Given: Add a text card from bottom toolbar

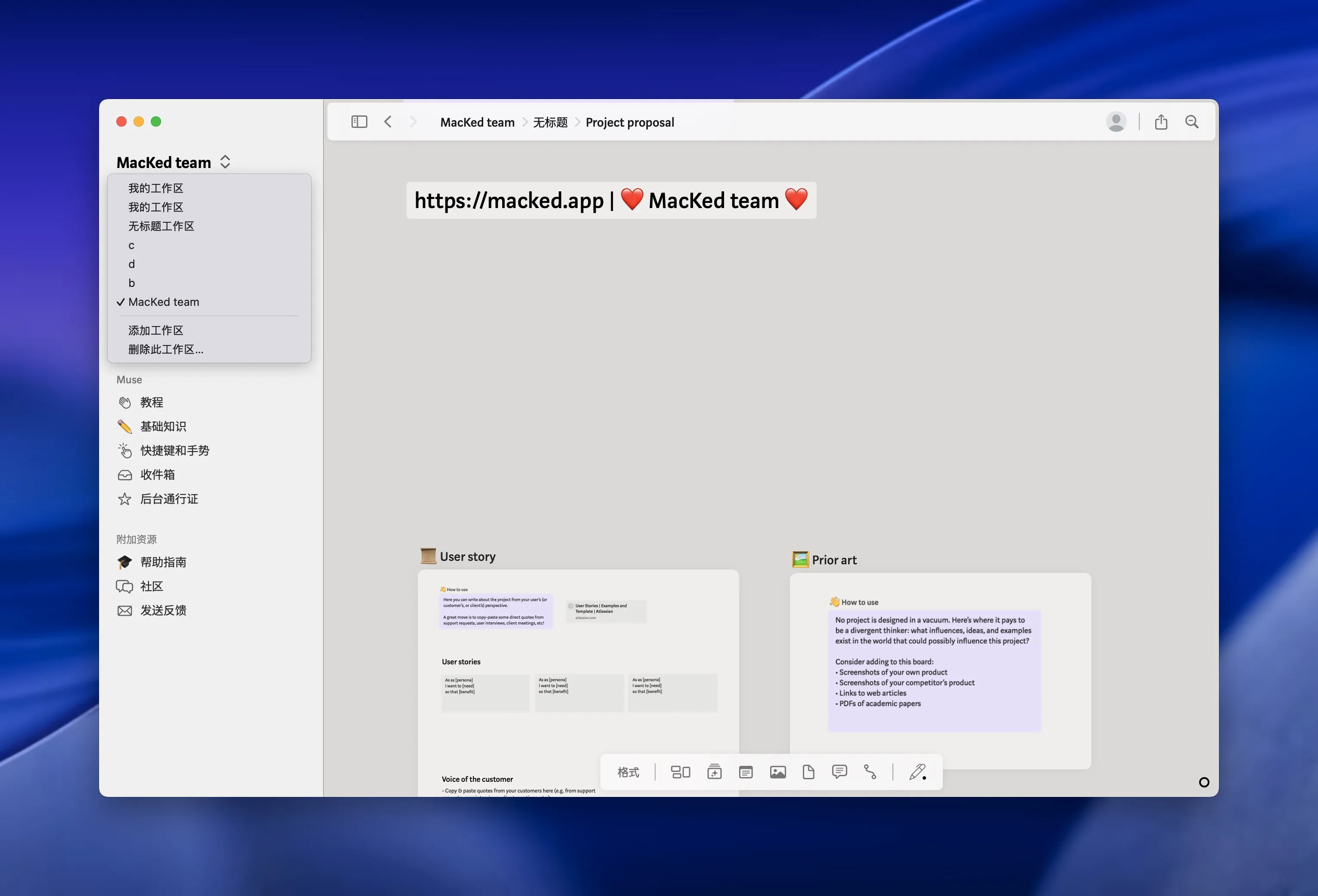Looking at the screenshot, I should (x=746, y=772).
